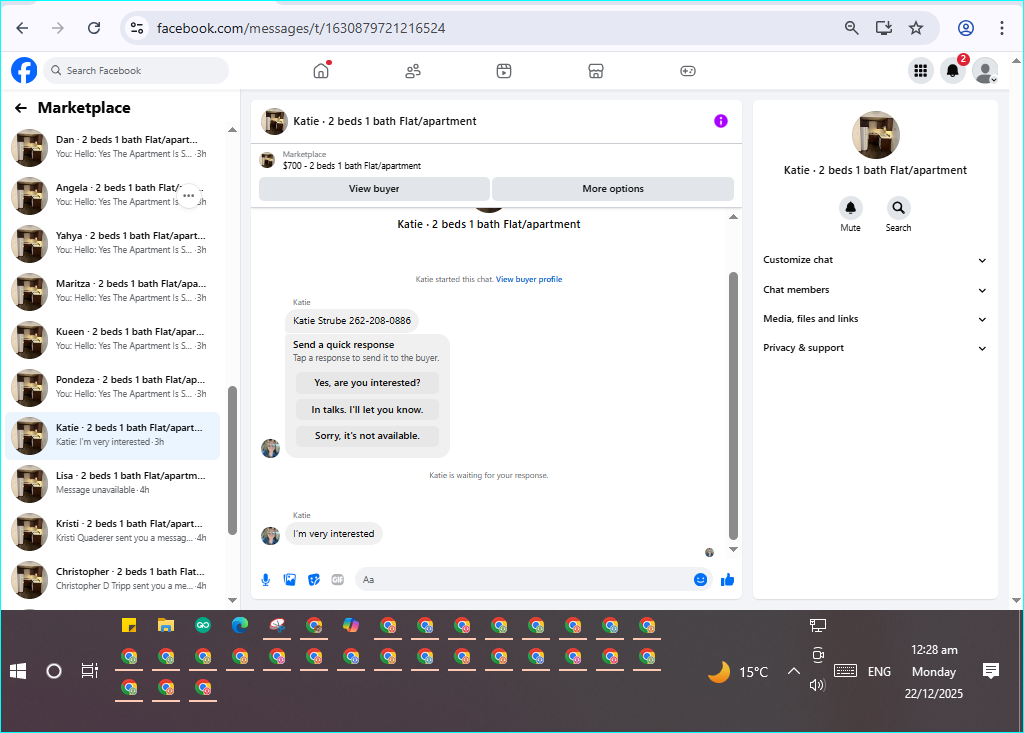Open emoji picker in message box
The width and height of the screenshot is (1024, 733).
click(700, 579)
